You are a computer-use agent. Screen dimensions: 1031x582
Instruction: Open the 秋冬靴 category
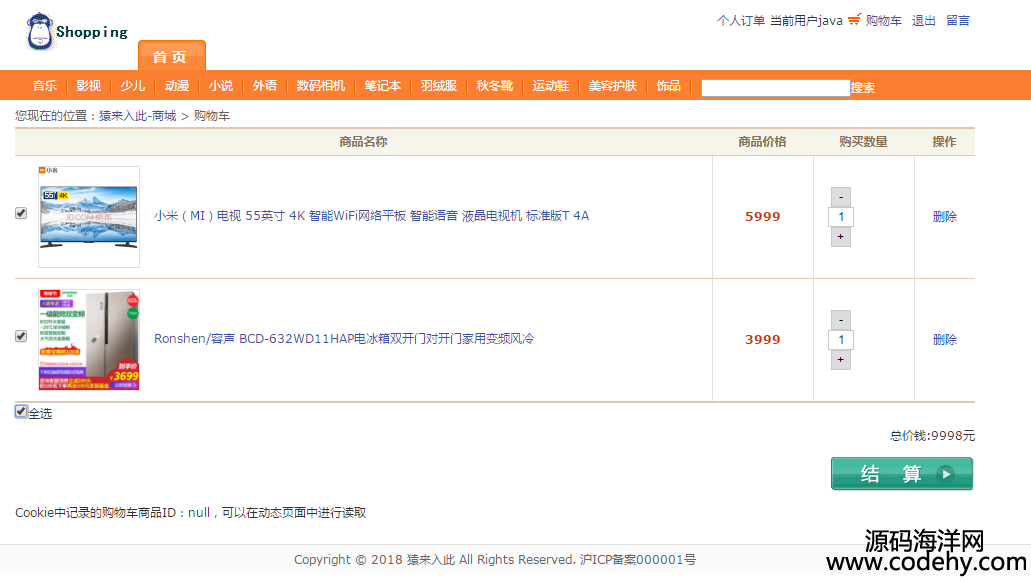tap(494, 86)
